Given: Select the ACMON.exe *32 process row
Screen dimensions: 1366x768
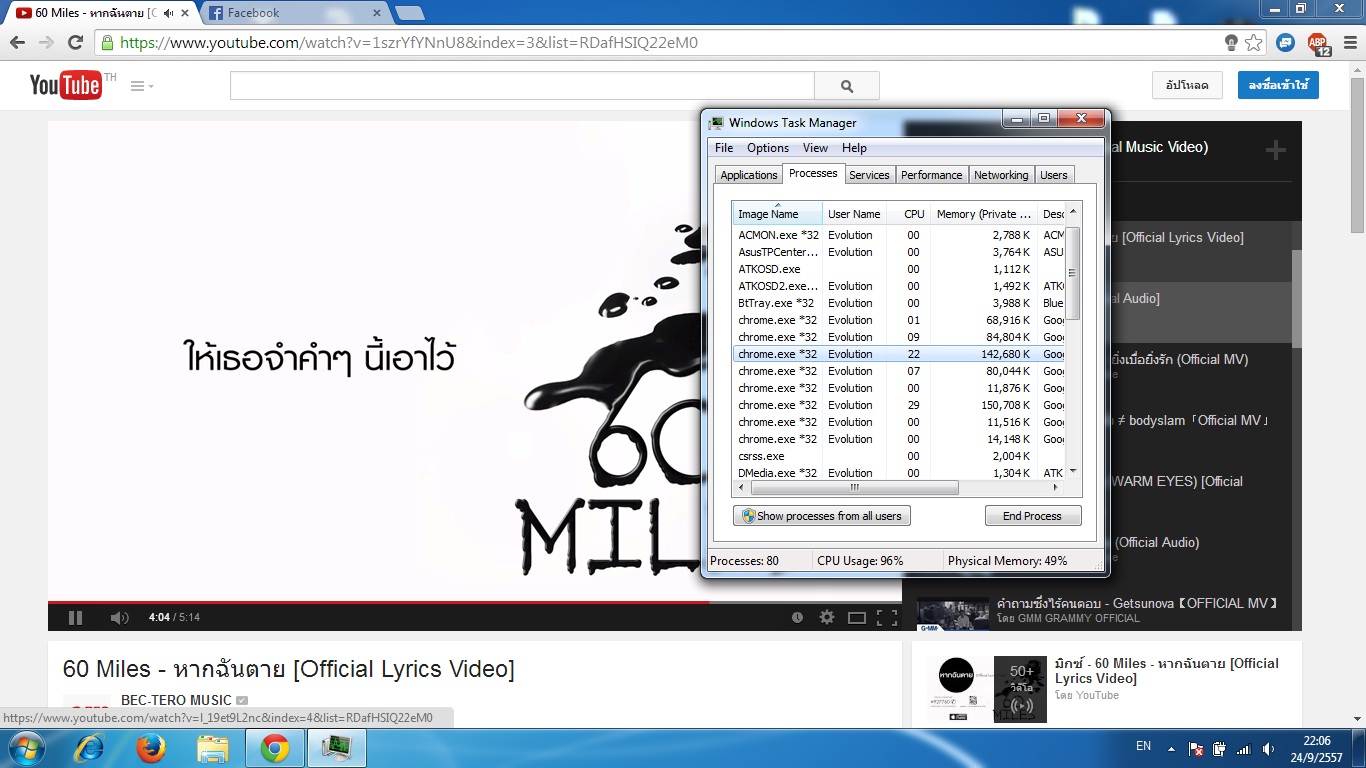Looking at the screenshot, I should (899, 235).
